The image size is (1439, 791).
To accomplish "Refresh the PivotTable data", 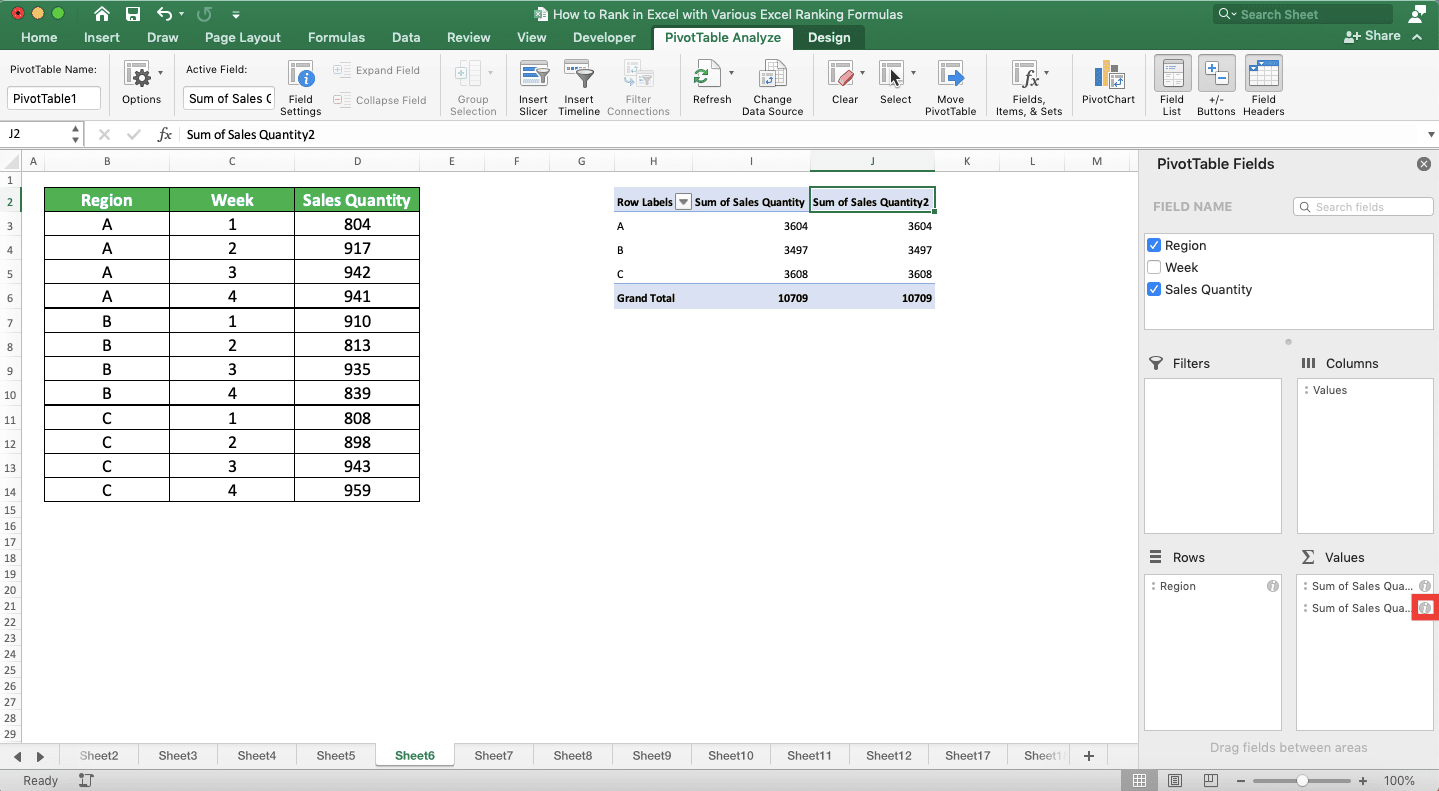I will (711, 82).
